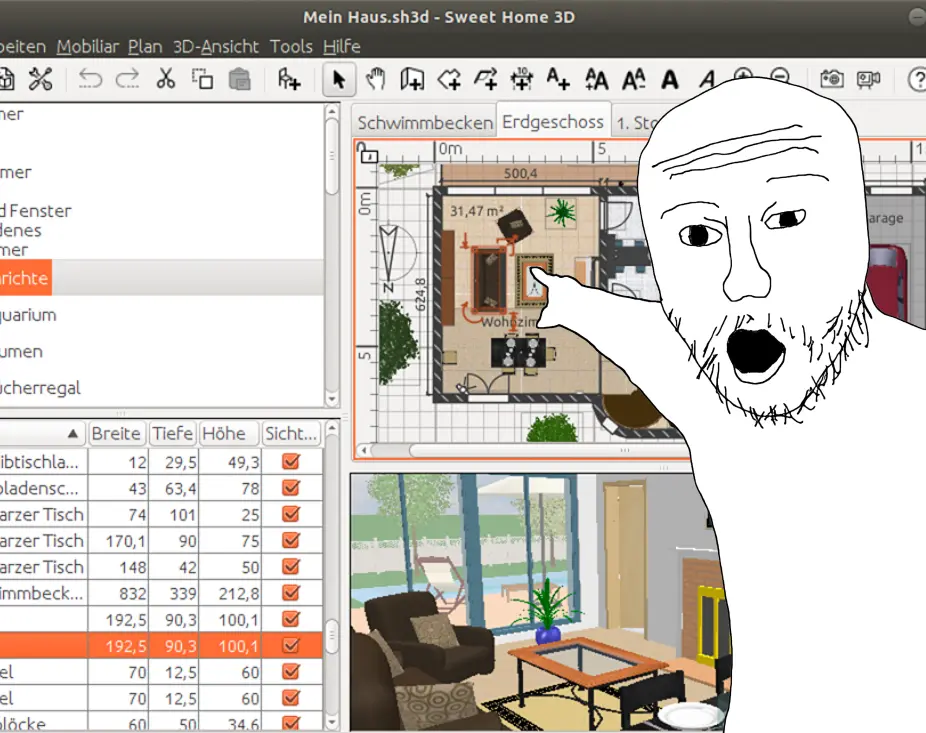Image resolution: width=926 pixels, height=733 pixels.
Task: Toggle visibility checkbox for row with width 43
Action: coord(291,488)
